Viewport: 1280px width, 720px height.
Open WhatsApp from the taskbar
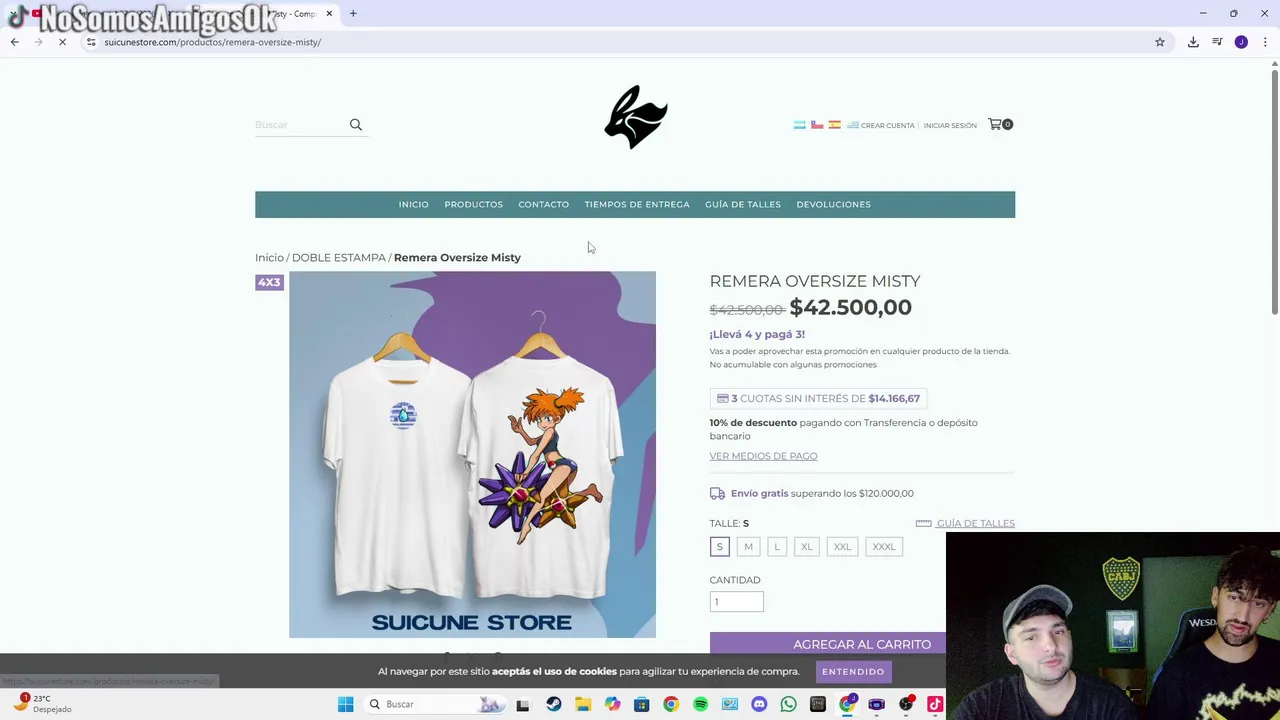click(x=788, y=704)
